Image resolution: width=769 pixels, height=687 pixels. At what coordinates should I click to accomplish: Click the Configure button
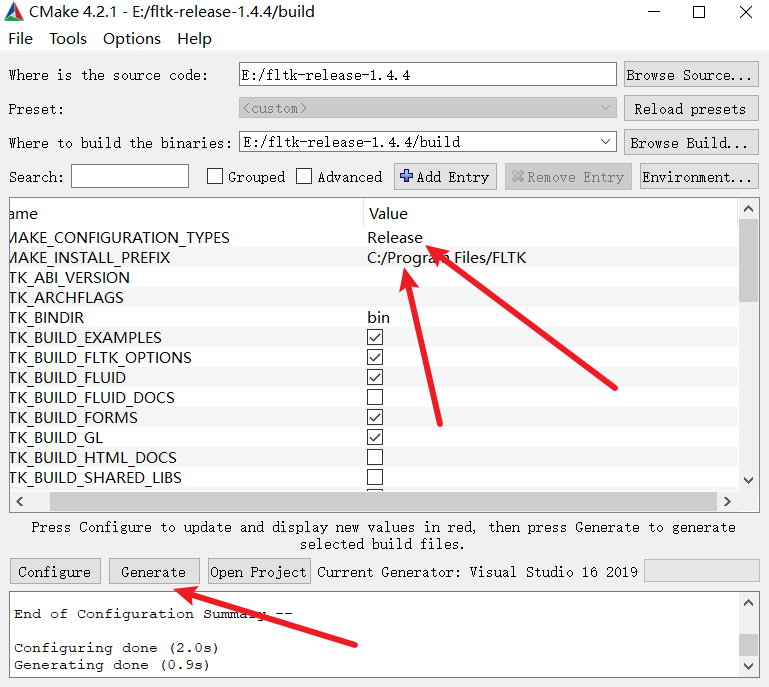coord(55,571)
